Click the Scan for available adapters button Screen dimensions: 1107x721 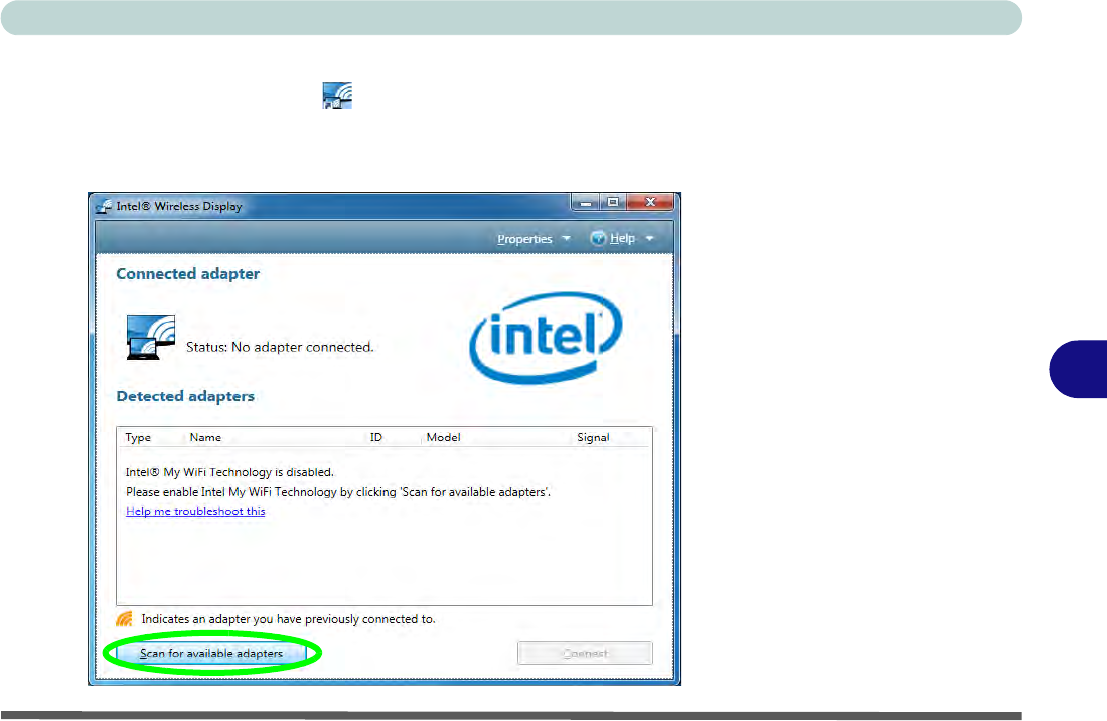(211, 653)
